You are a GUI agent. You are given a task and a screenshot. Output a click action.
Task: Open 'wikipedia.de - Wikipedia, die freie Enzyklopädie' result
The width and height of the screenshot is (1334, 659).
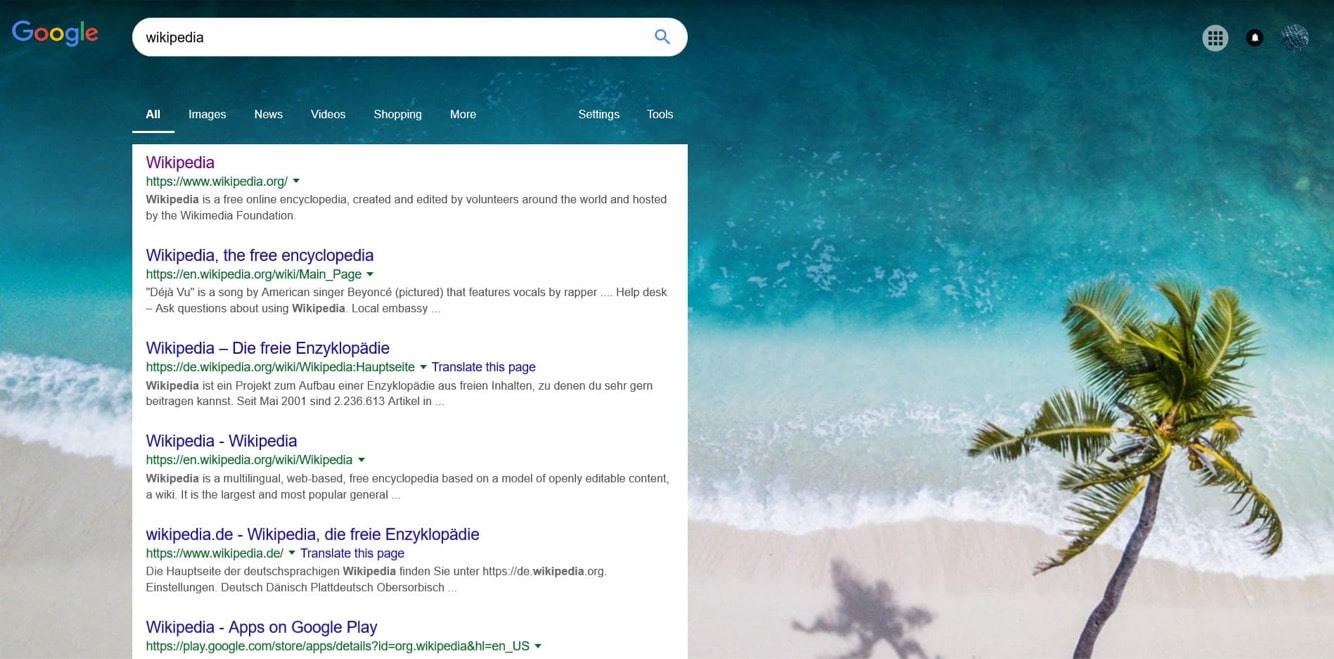(313, 534)
